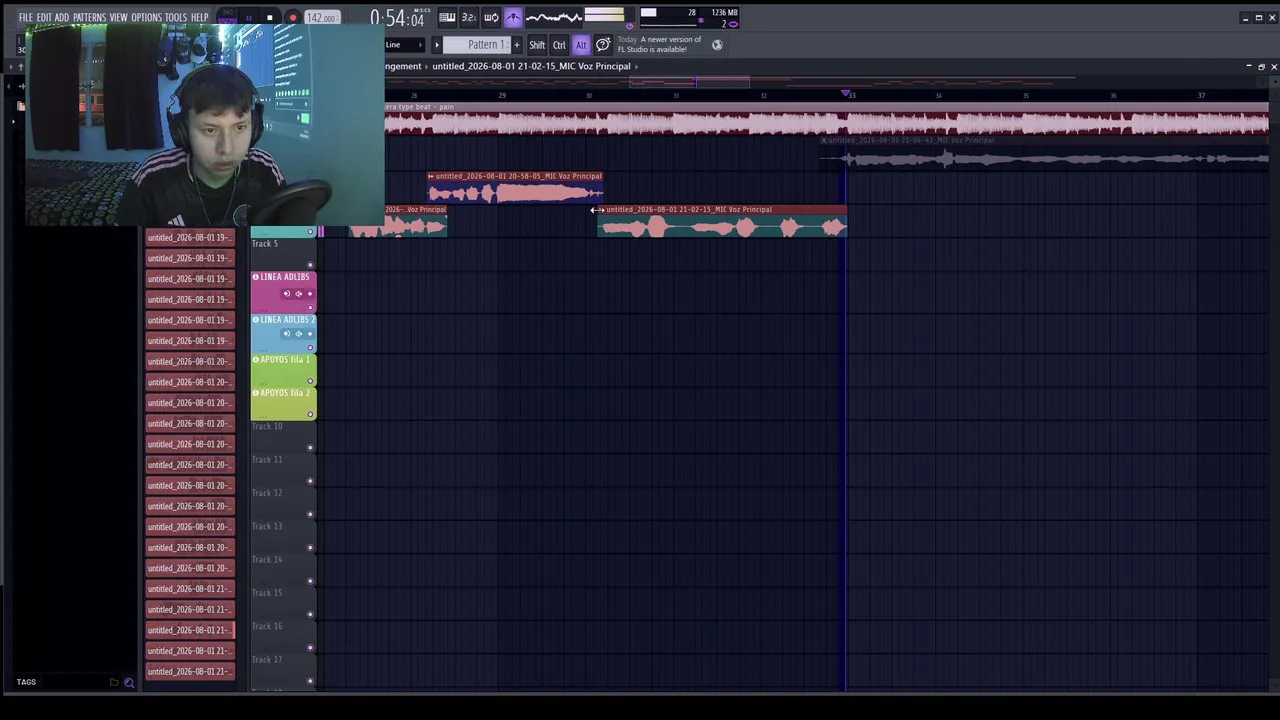Viewport: 1280px width, 720px height.
Task: Open the newer FL Studio version notice
Action: [660, 45]
